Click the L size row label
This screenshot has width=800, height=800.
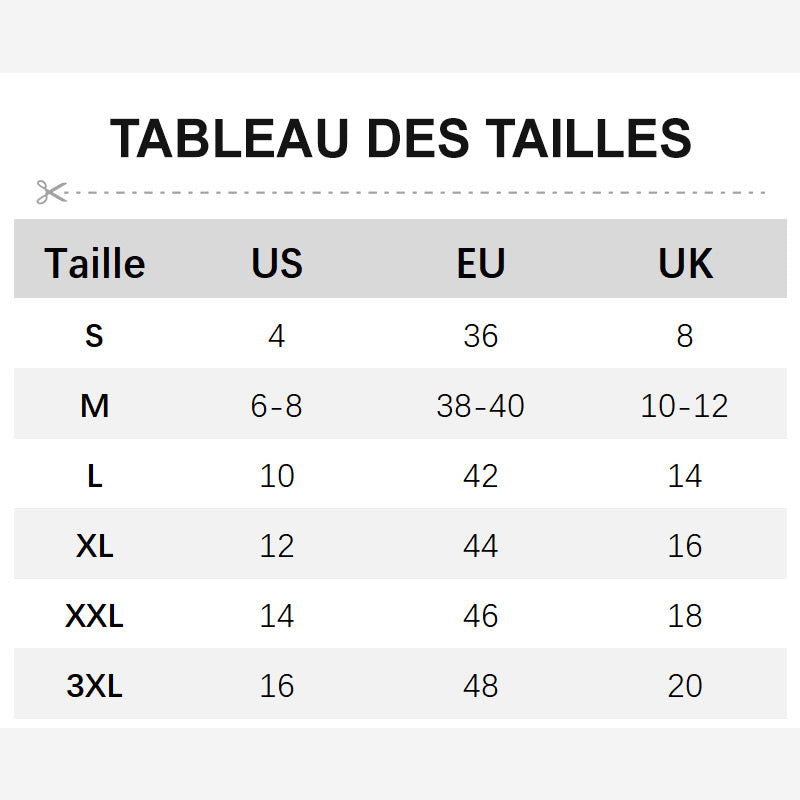coord(95,476)
